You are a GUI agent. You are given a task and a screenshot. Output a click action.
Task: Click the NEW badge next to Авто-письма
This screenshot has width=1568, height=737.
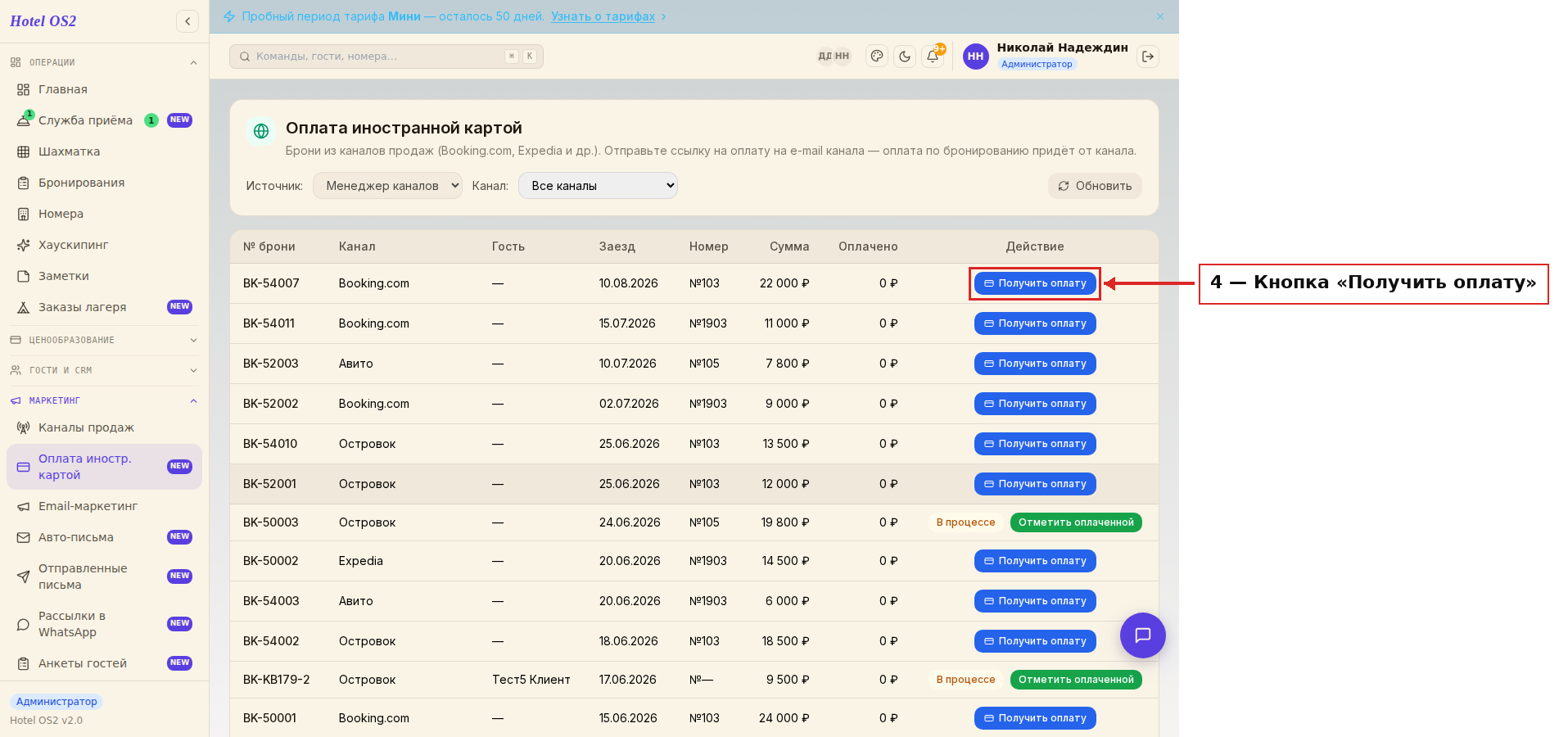pyautogui.click(x=179, y=537)
